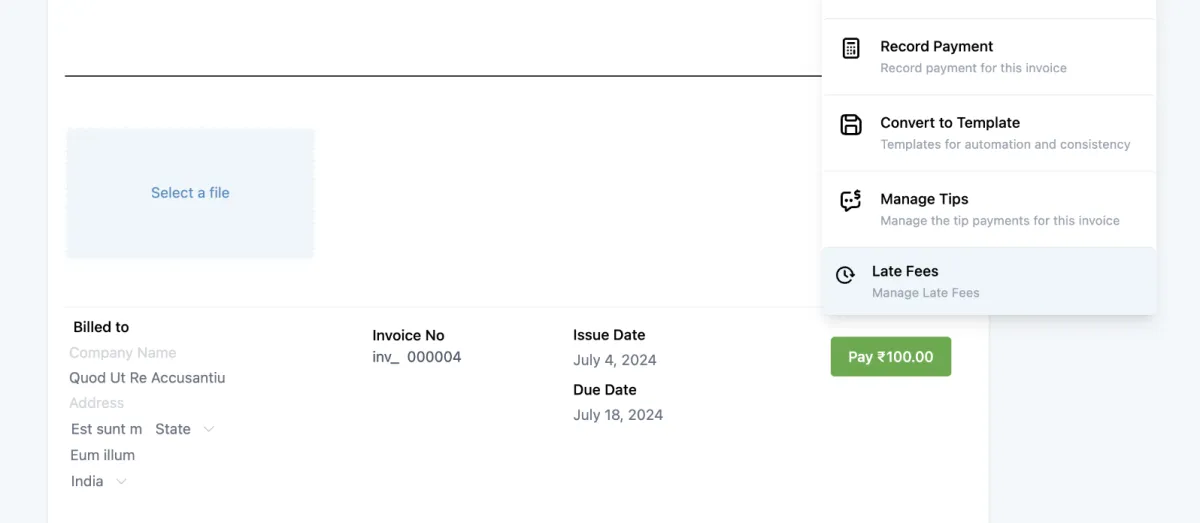Click the invoice number 000004
Image resolution: width=1200 pixels, height=523 pixels.
[434, 357]
